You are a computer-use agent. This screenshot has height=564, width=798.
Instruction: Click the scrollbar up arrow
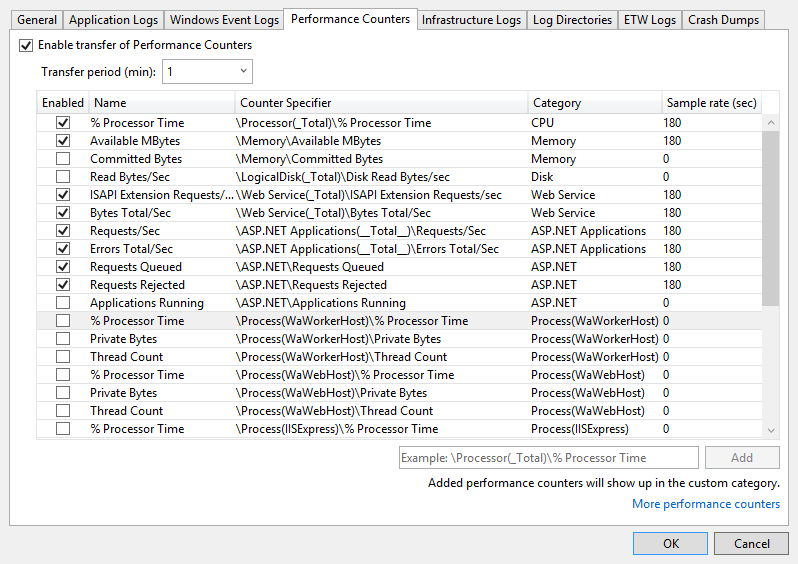[x=771, y=122]
